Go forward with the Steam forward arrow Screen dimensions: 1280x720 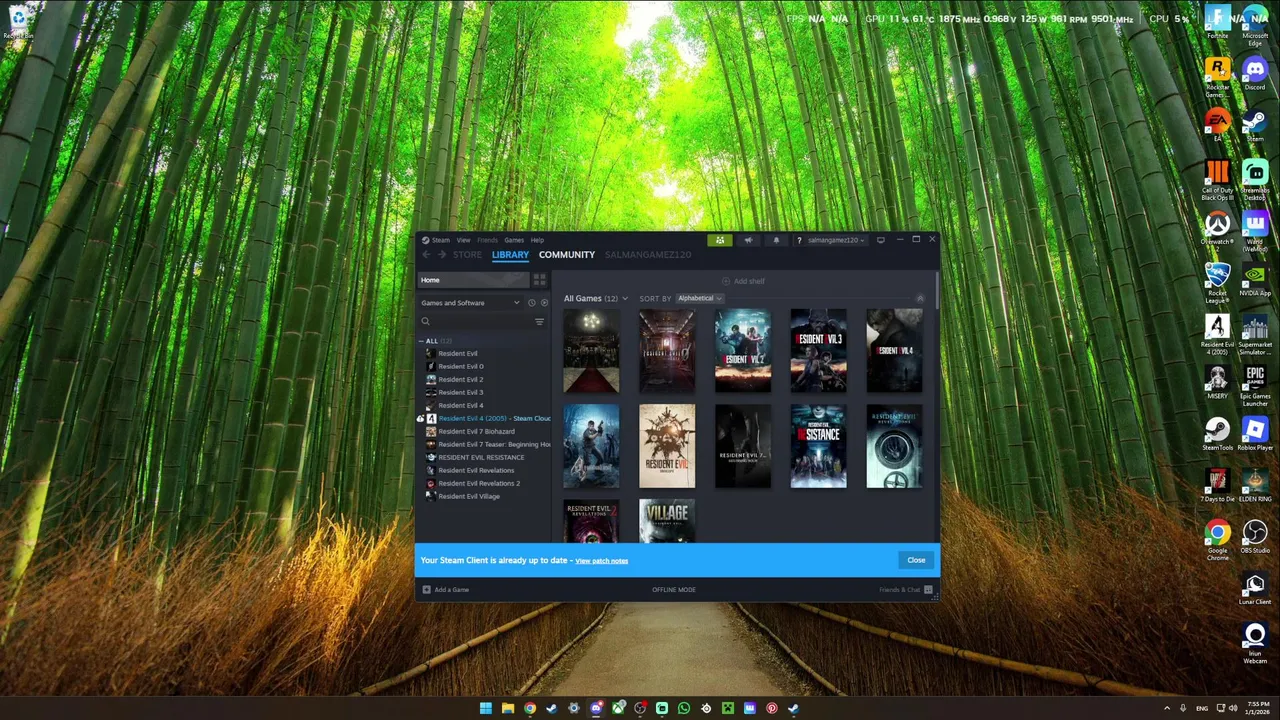click(x=441, y=255)
